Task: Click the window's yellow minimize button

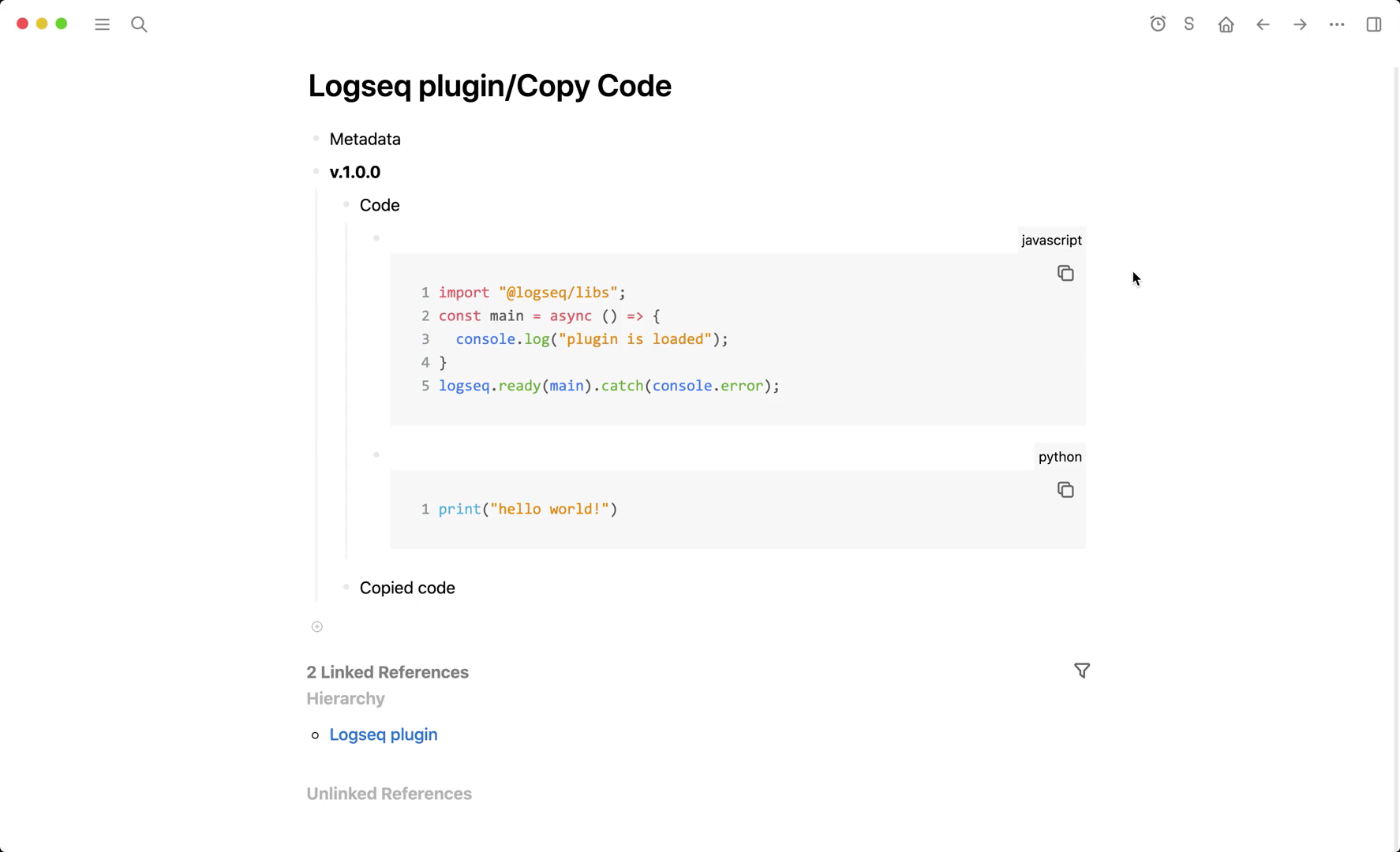Action: (42, 24)
